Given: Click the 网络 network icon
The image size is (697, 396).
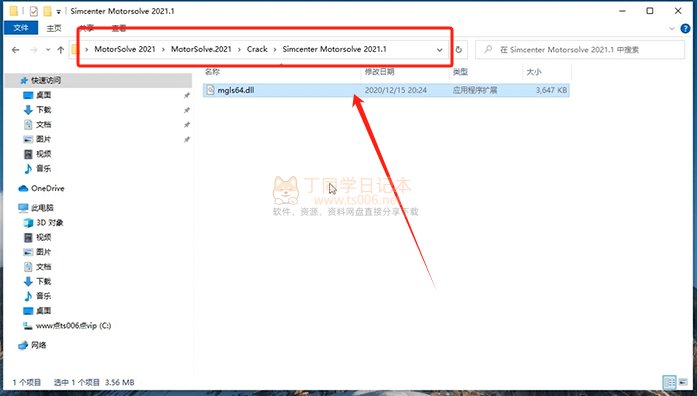Looking at the screenshot, I should coord(23,345).
